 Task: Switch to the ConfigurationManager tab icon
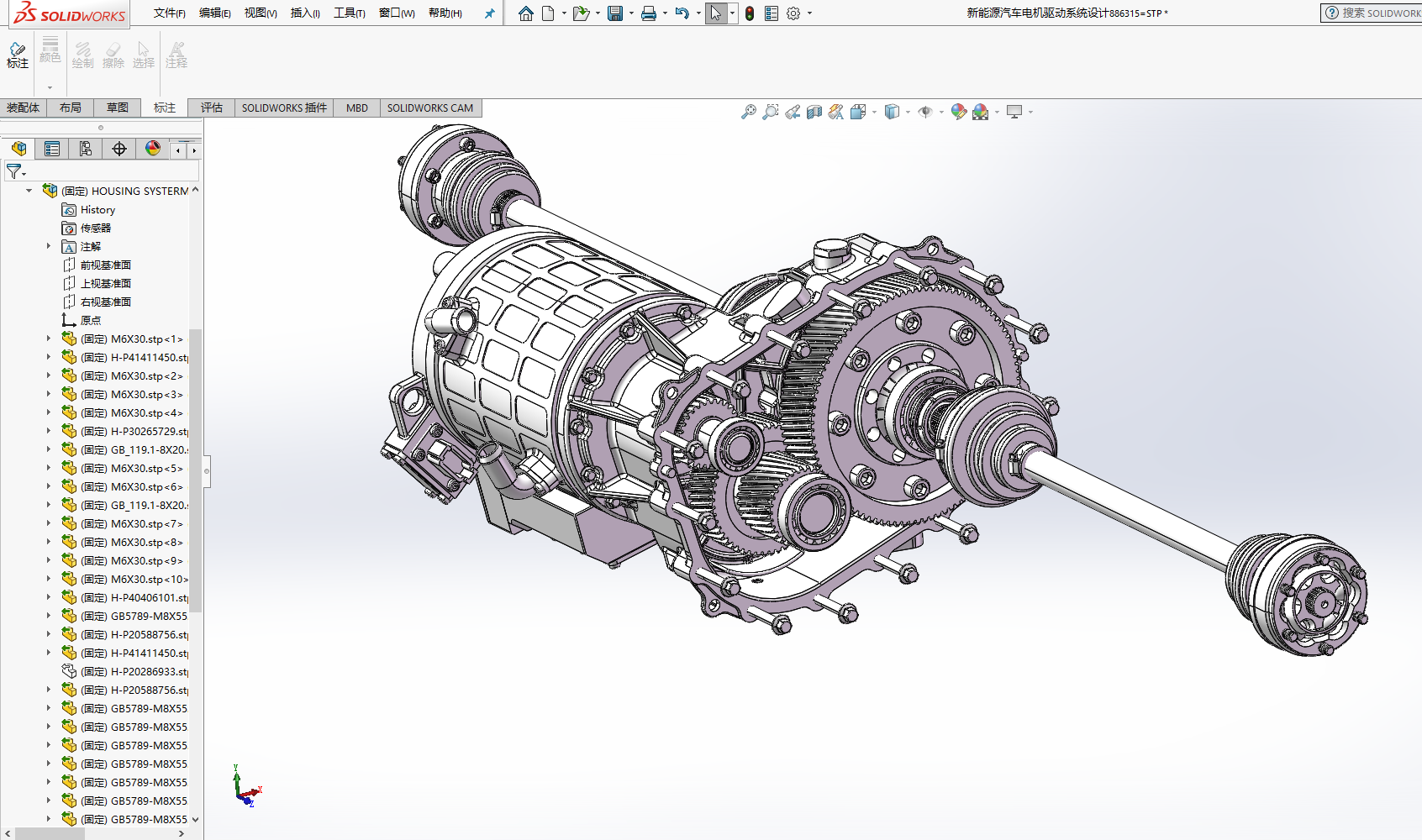[x=86, y=149]
